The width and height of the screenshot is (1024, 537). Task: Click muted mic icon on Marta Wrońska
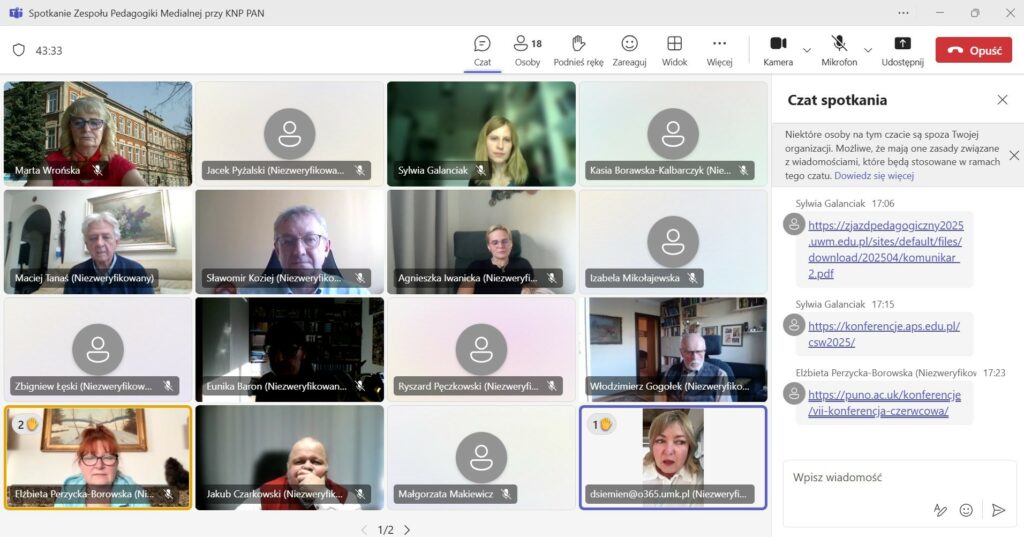pyautogui.click(x=97, y=170)
